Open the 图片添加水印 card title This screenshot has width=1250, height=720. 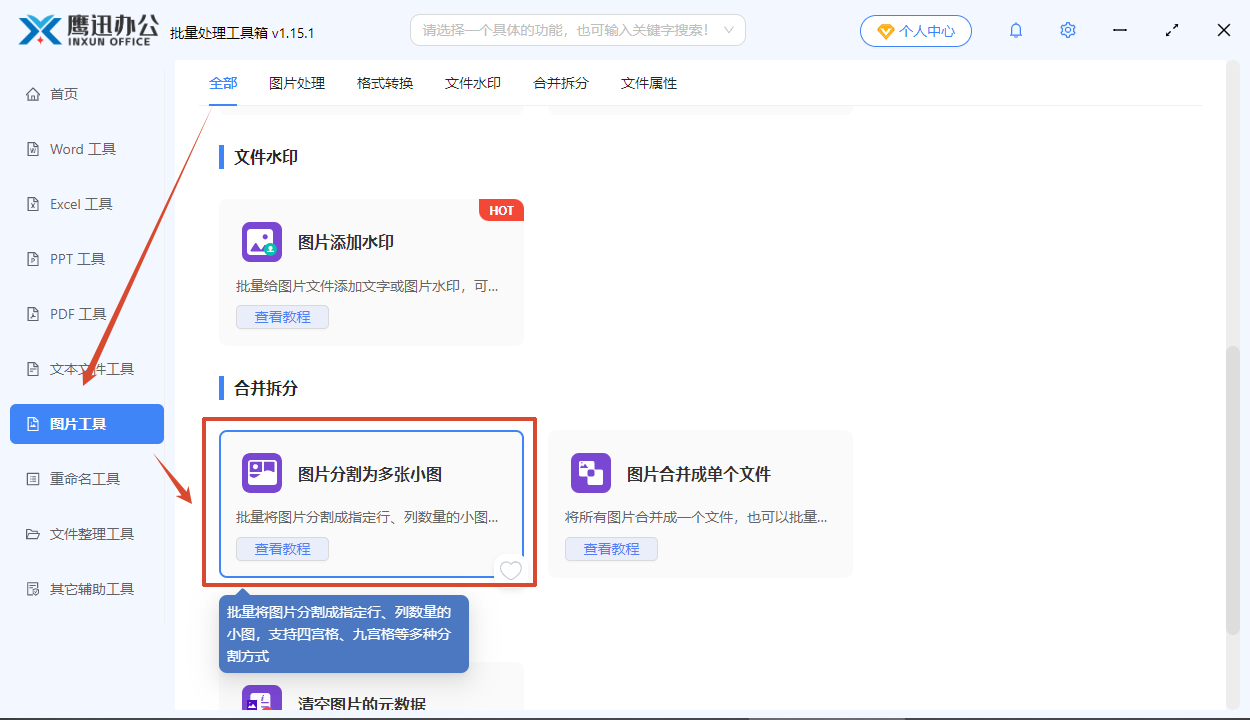click(x=346, y=242)
